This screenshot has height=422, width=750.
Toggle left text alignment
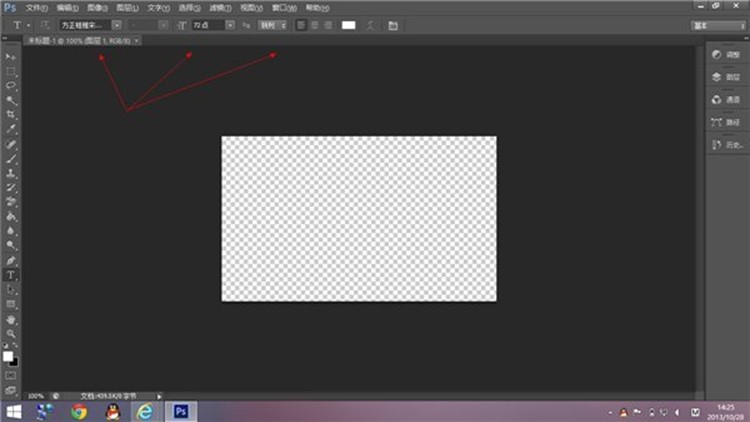(x=301, y=24)
